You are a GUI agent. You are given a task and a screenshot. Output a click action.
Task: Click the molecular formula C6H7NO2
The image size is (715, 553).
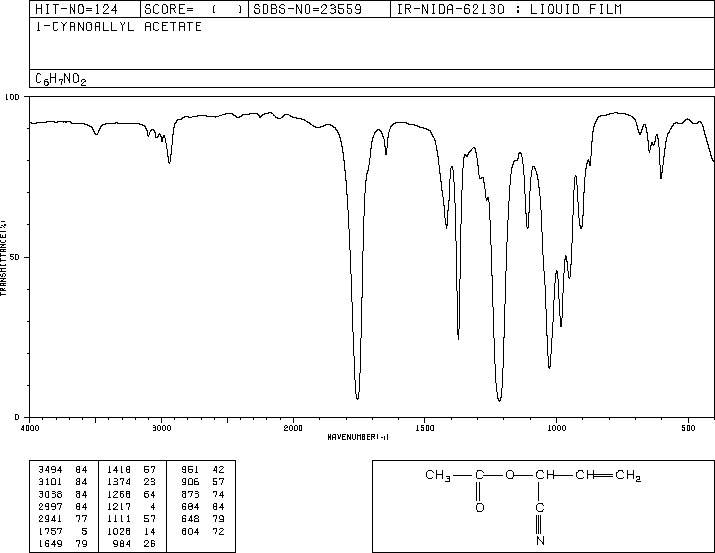click(61, 79)
